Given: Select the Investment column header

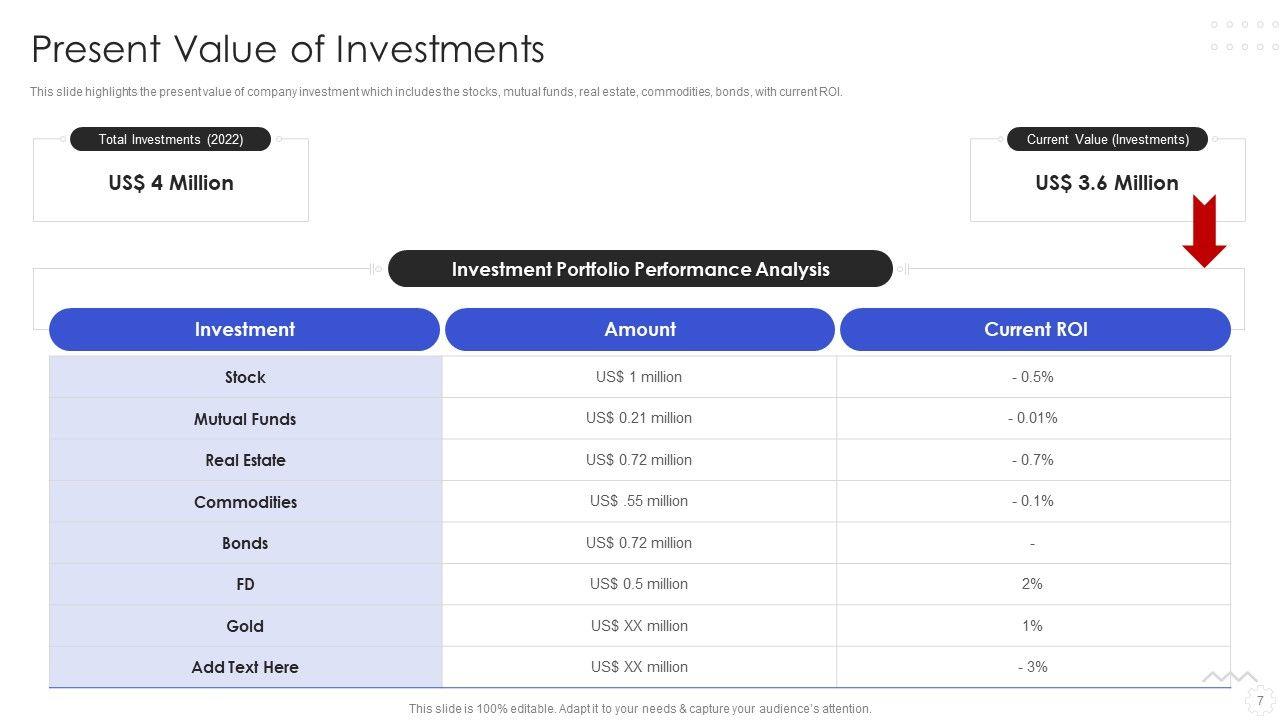Looking at the screenshot, I should tap(244, 330).
